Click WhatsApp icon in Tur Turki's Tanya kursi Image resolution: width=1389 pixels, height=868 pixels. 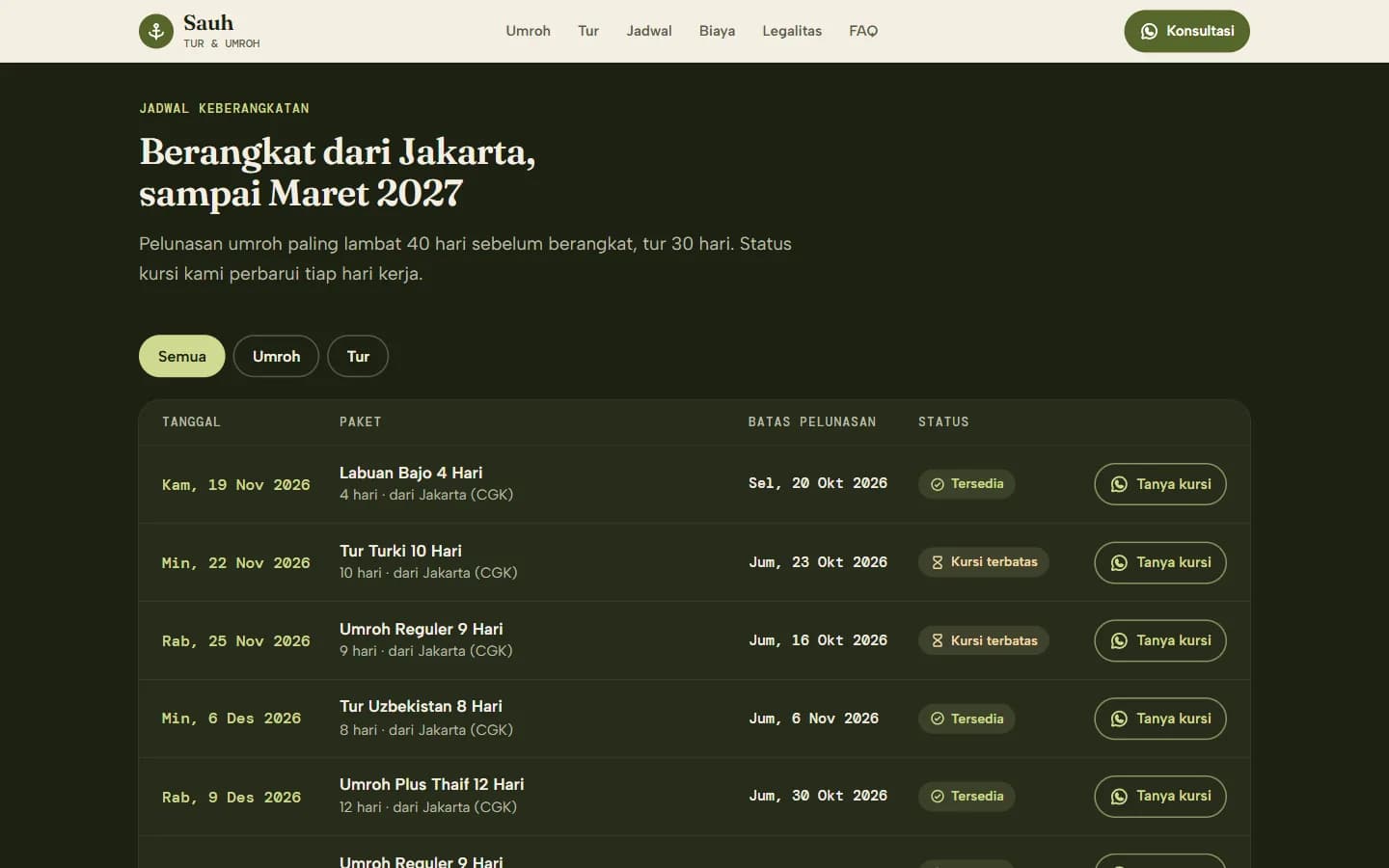pos(1119,562)
